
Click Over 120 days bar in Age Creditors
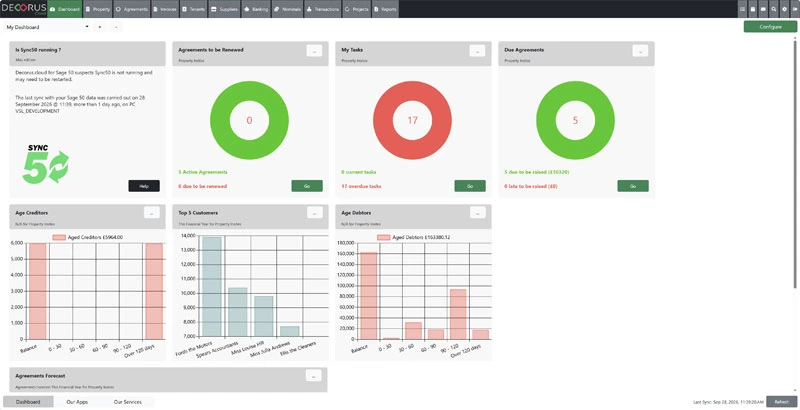(x=154, y=291)
